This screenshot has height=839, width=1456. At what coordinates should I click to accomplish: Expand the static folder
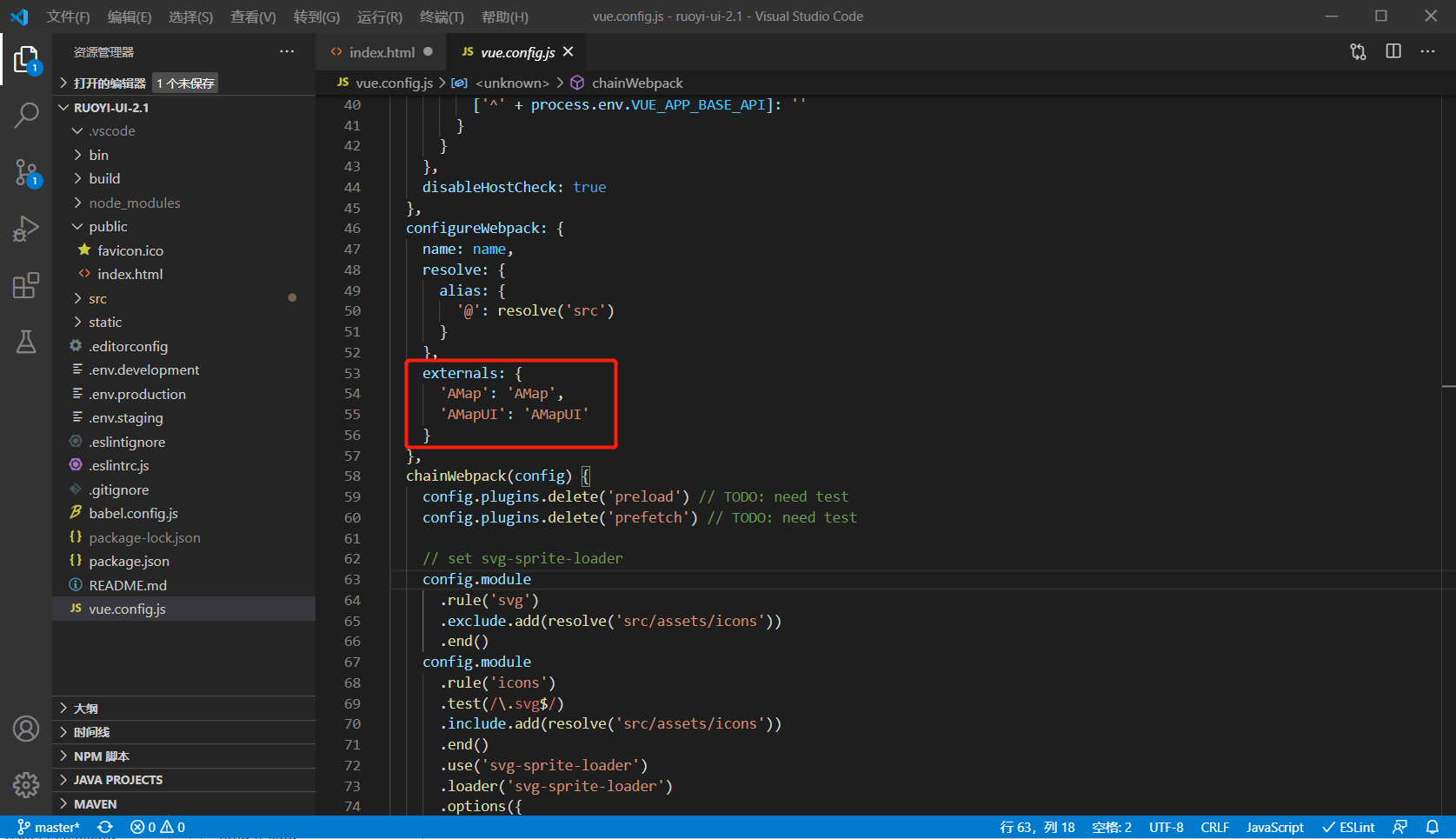(183, 323)
